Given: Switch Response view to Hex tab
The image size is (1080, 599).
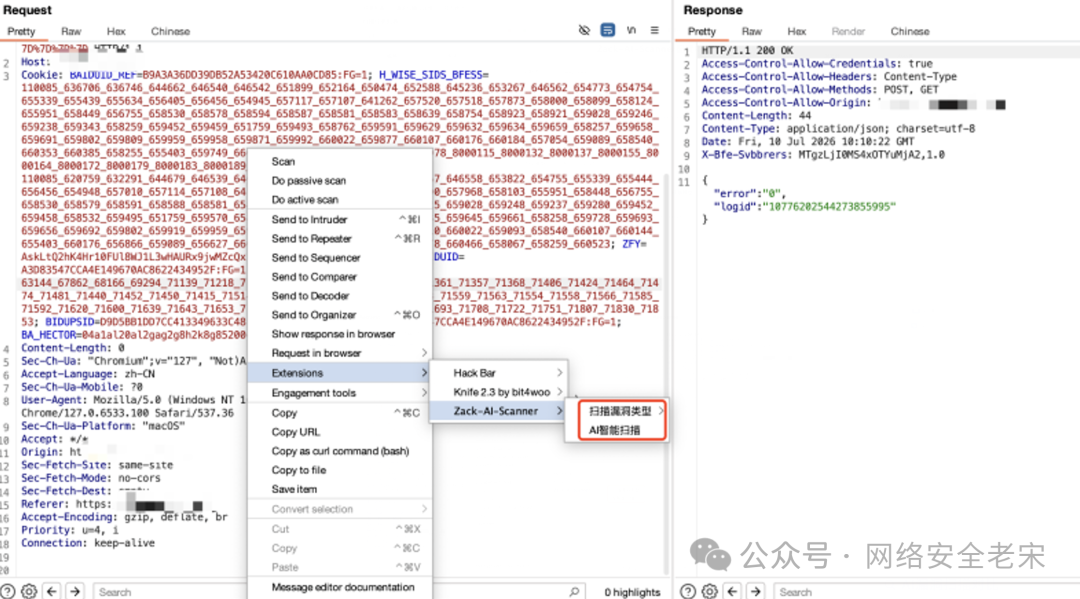Looking at the screenshot, I should 797,31.
